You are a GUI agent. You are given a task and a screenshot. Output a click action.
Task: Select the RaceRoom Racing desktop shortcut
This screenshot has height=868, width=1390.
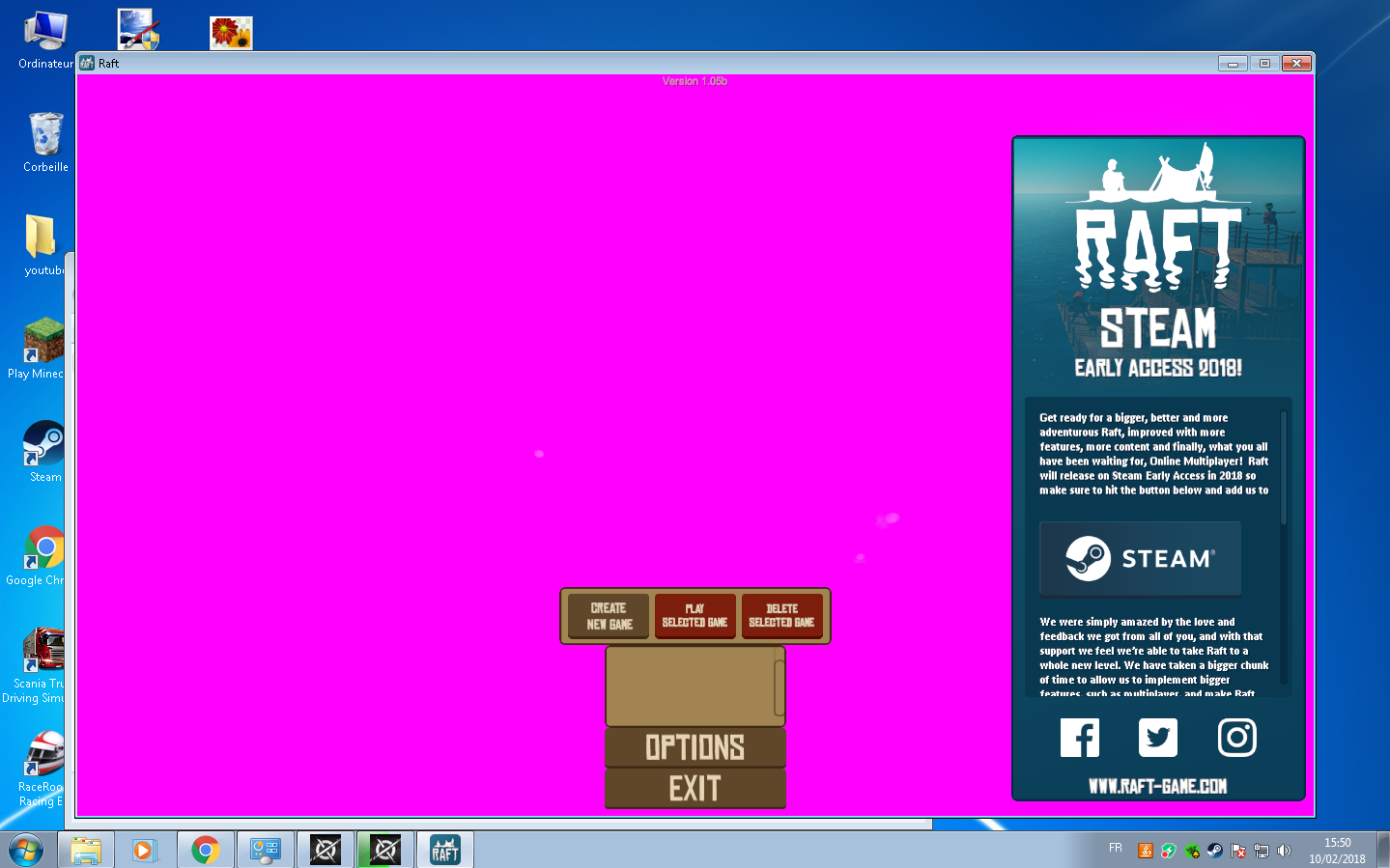[40, 769]
